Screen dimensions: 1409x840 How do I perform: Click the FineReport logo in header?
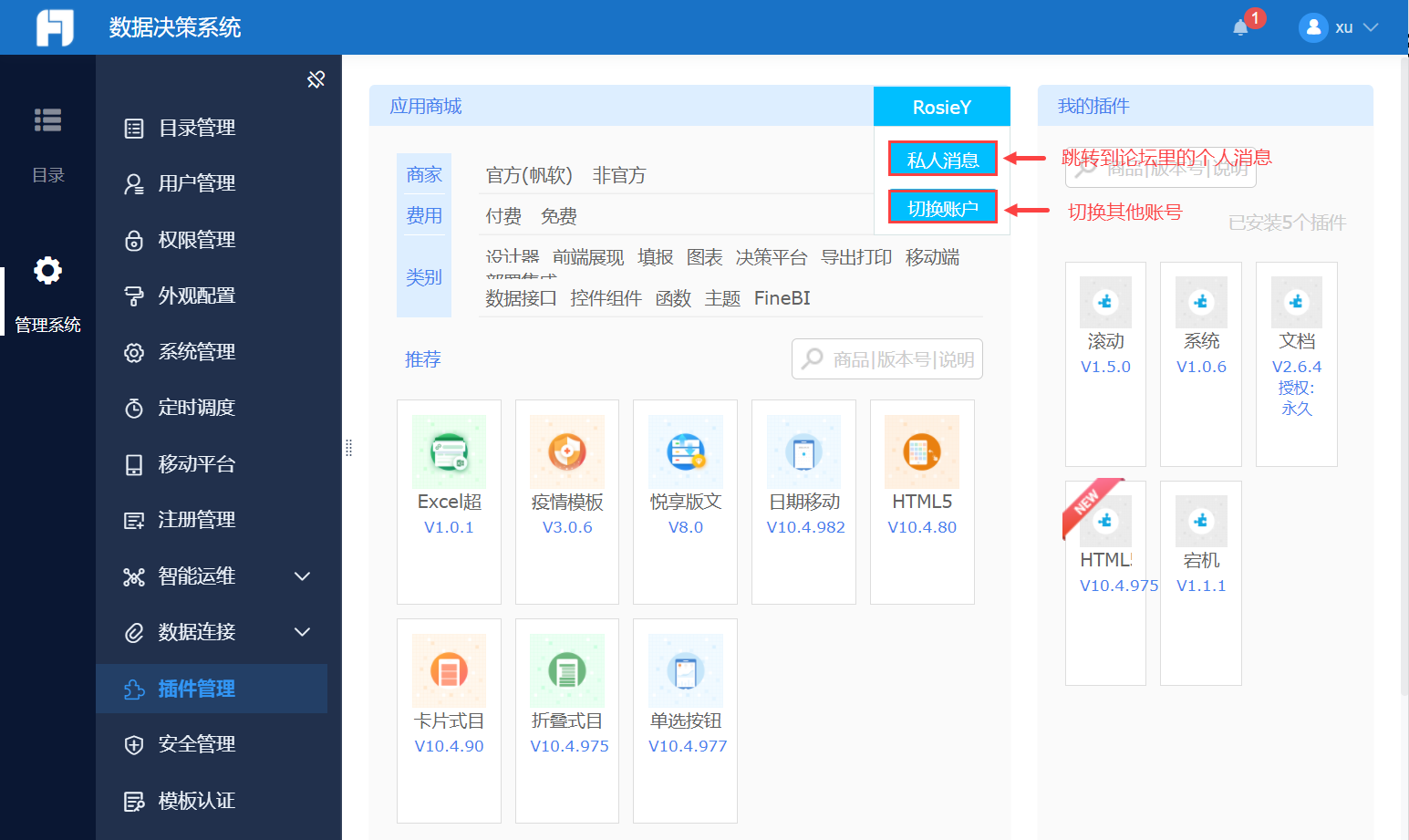(55, 27)
